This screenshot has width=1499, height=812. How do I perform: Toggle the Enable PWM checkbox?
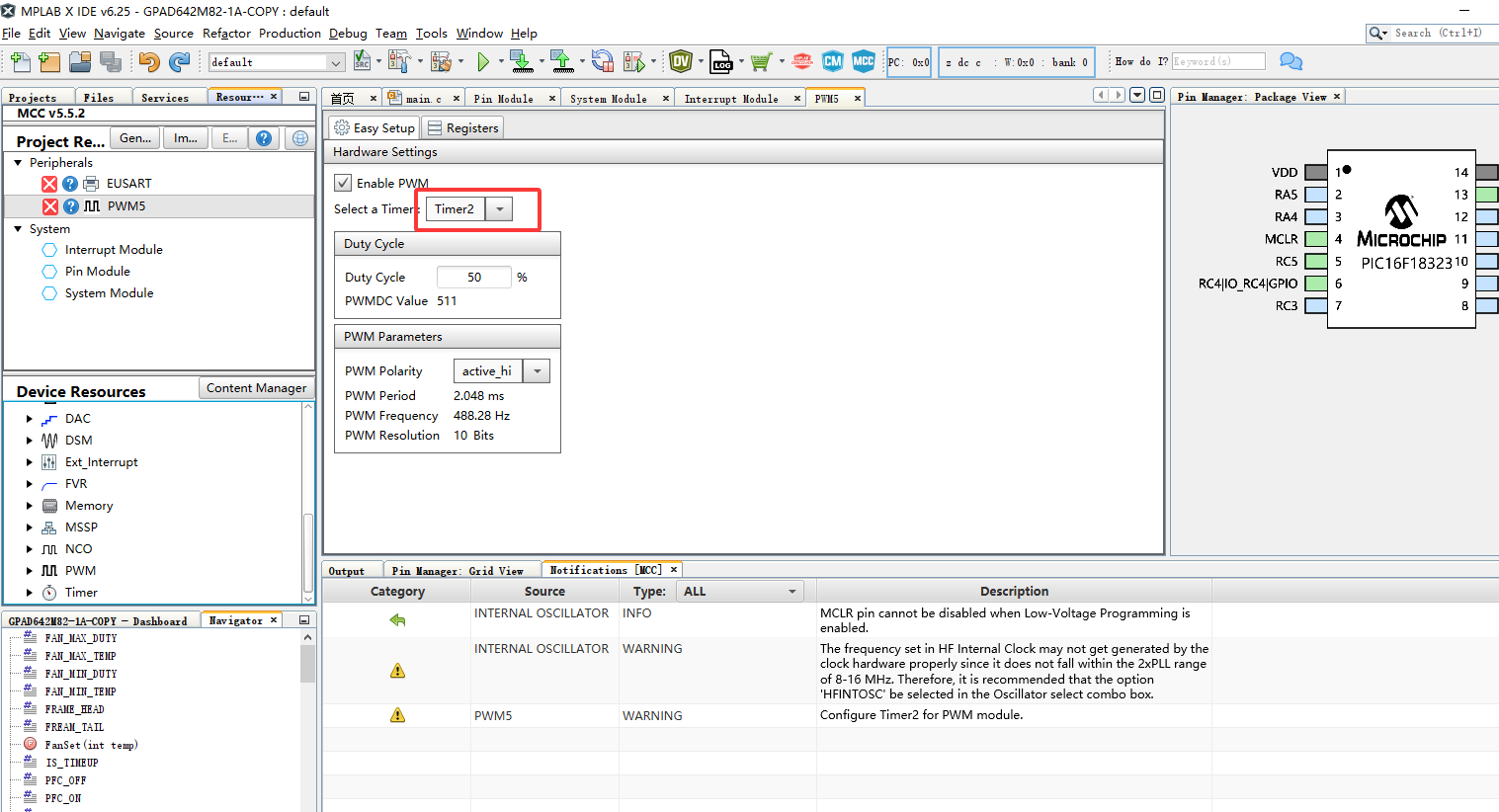[x=343, y=183]
